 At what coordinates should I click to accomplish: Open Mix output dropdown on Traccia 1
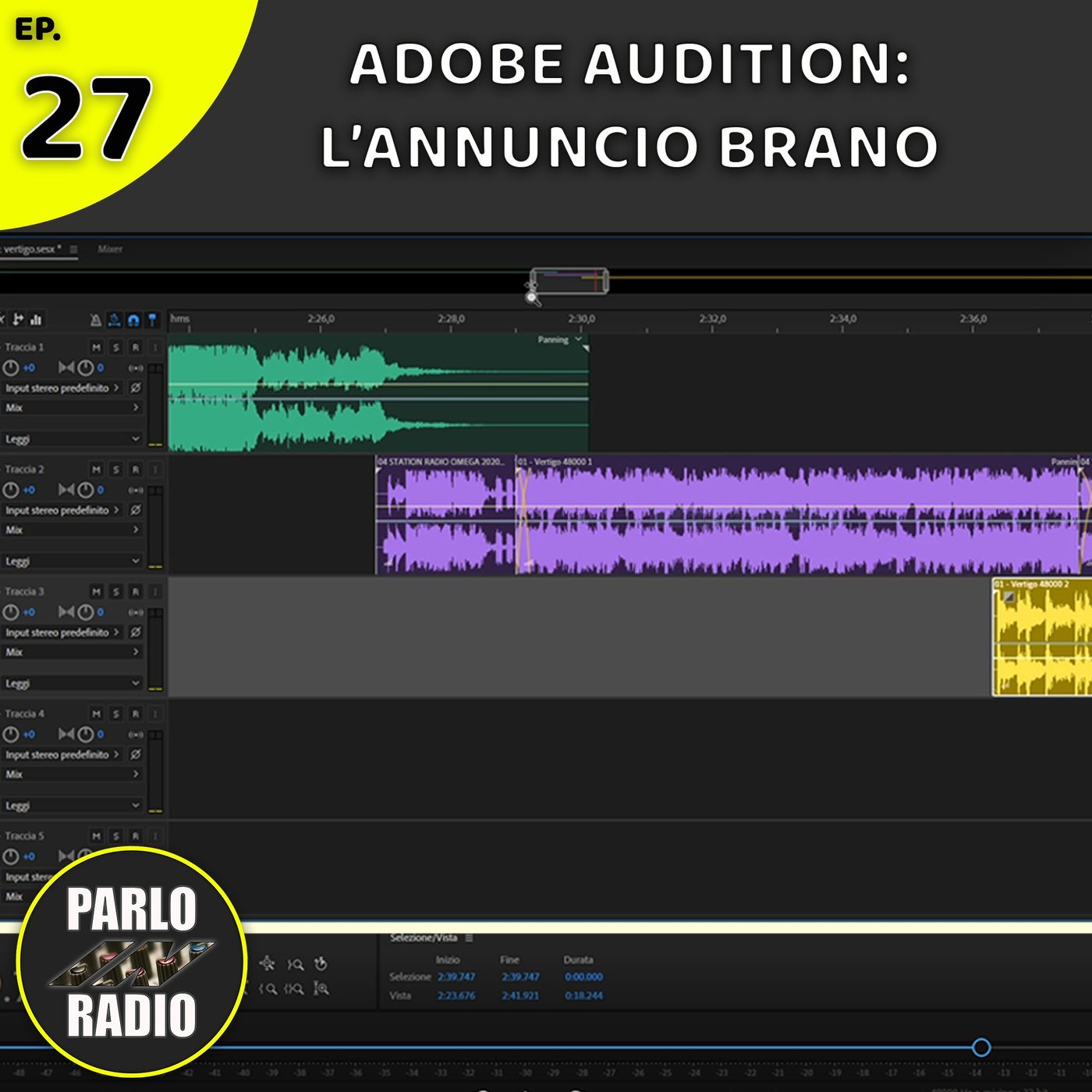tap(72, 408)
